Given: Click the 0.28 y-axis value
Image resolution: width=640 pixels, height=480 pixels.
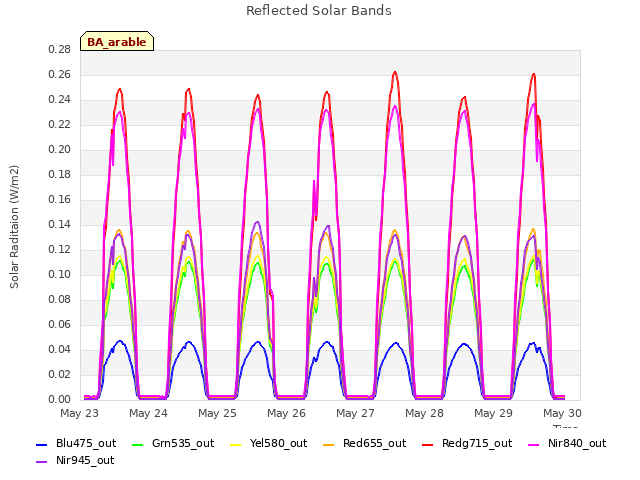Looking at the screenshot, I should (x=60, y=49).
